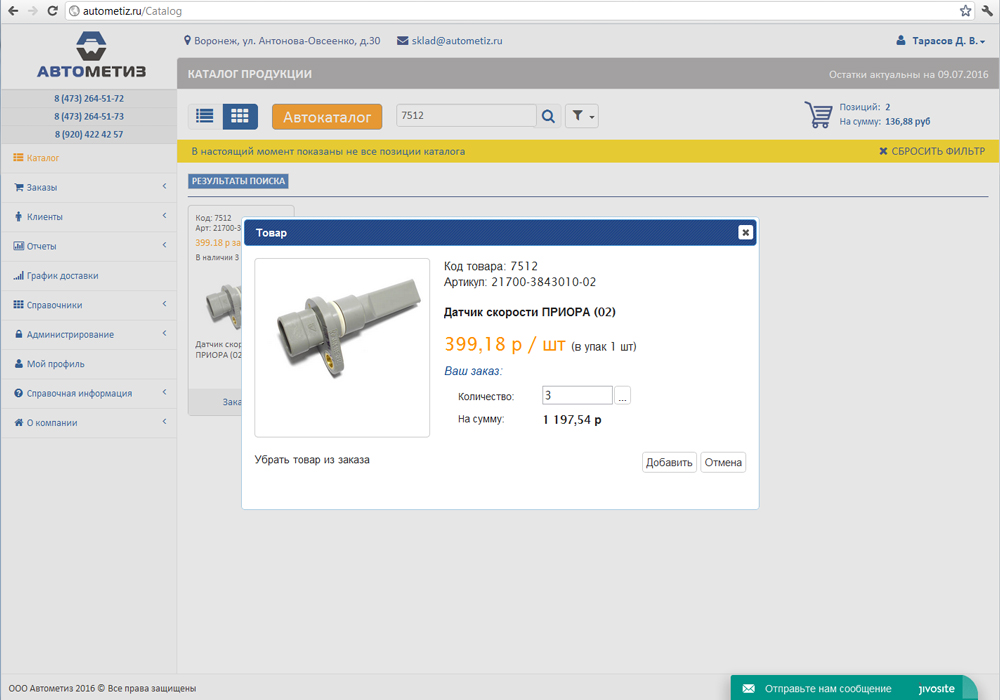
Task: Click the Добавить button
Action: [669, 462]
